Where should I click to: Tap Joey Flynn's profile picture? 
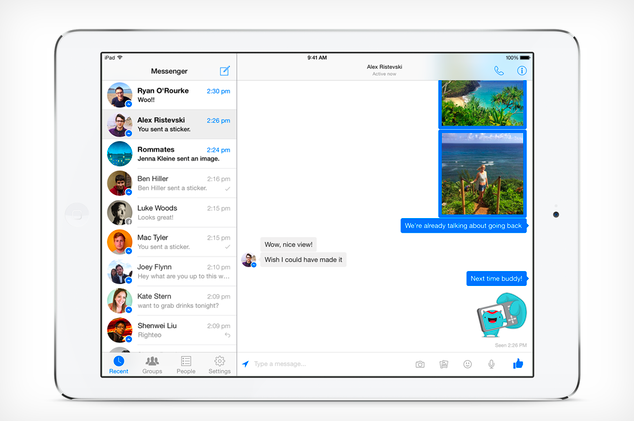click(x=120, y=271)
